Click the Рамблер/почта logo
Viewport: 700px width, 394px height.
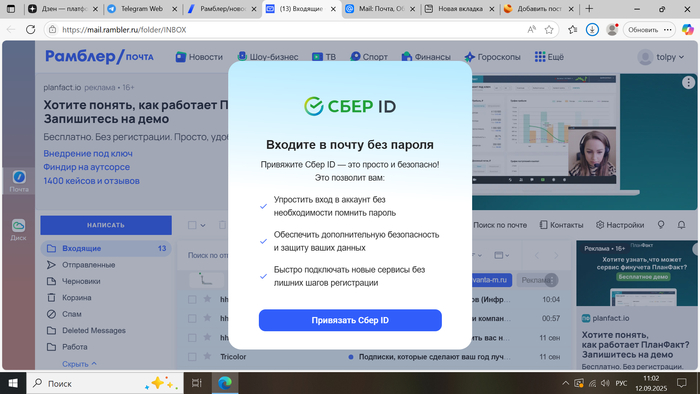click(99, 57)
